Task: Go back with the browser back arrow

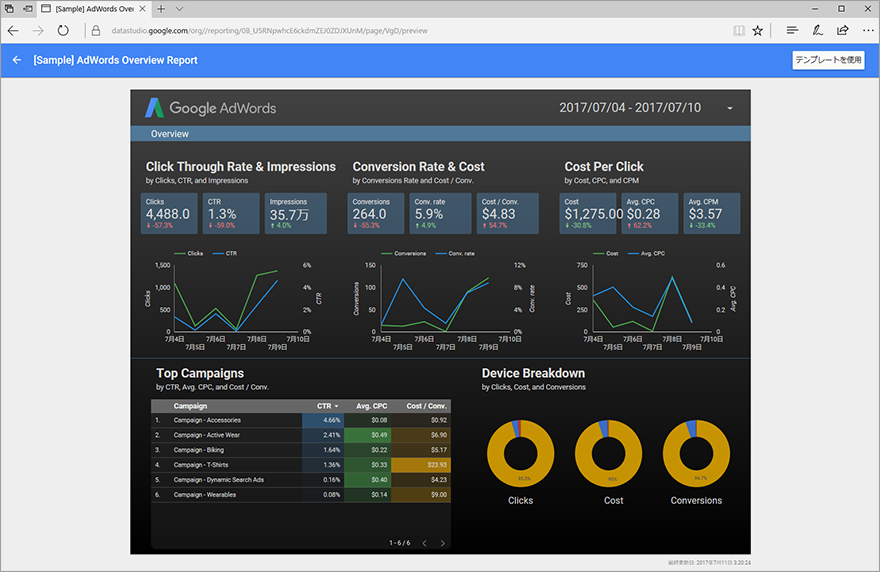Action: tap(13, 31)
